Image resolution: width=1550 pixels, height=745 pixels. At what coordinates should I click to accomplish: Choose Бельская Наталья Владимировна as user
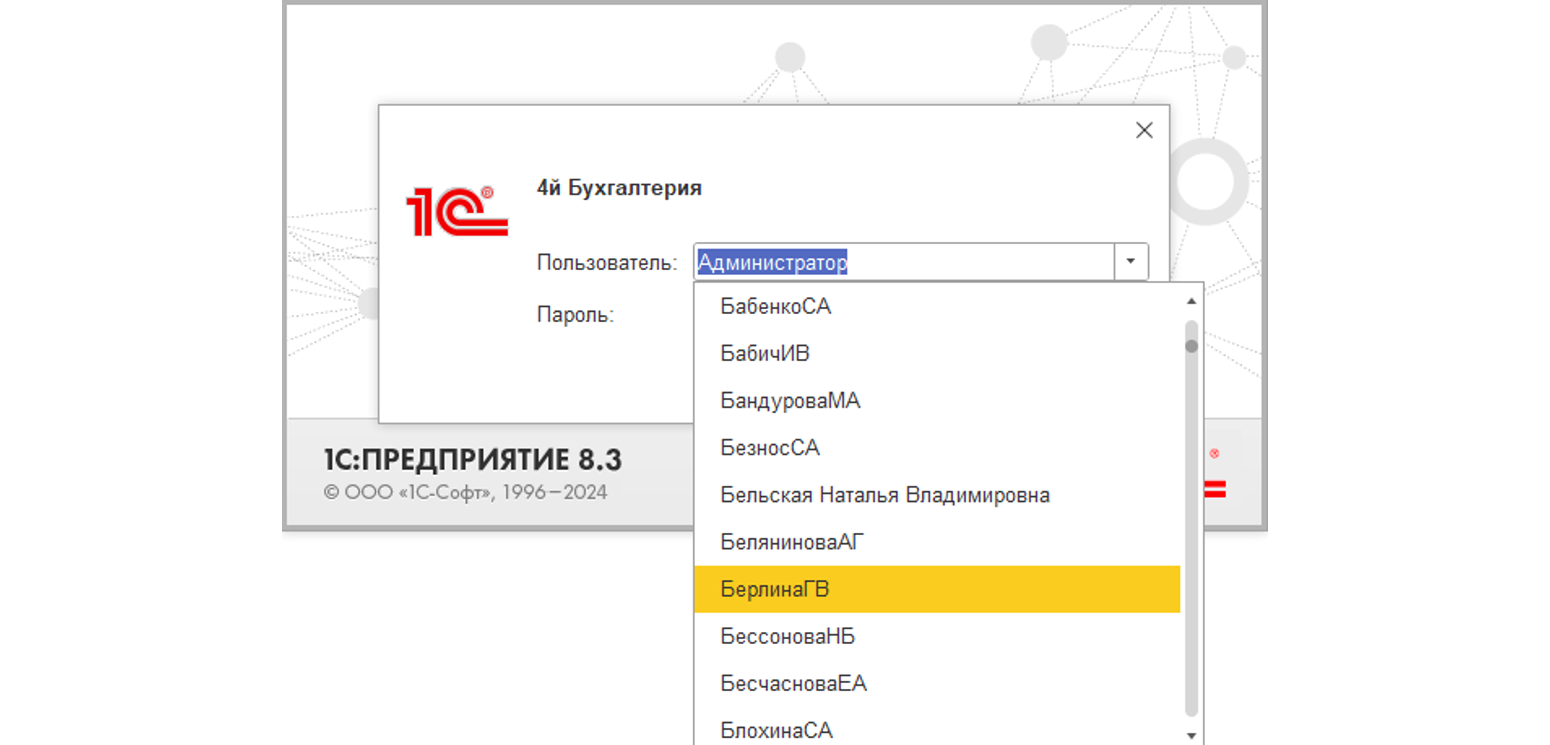click(x=885, y=495)
